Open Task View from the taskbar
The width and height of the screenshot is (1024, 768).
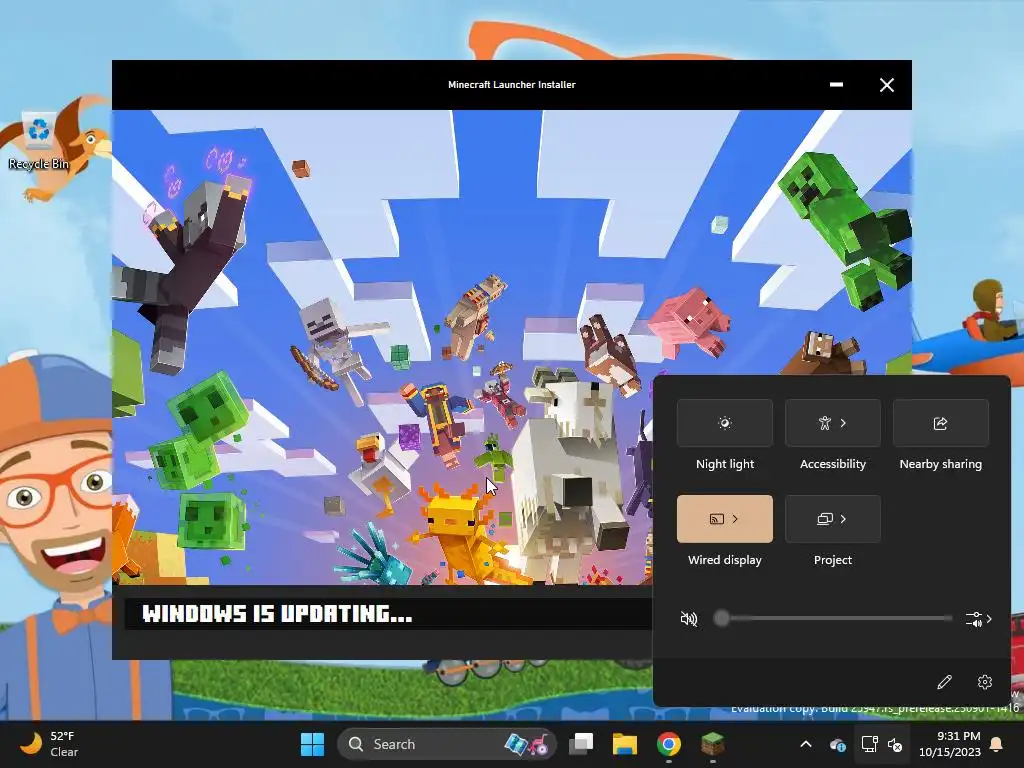(x=581, y=744)
